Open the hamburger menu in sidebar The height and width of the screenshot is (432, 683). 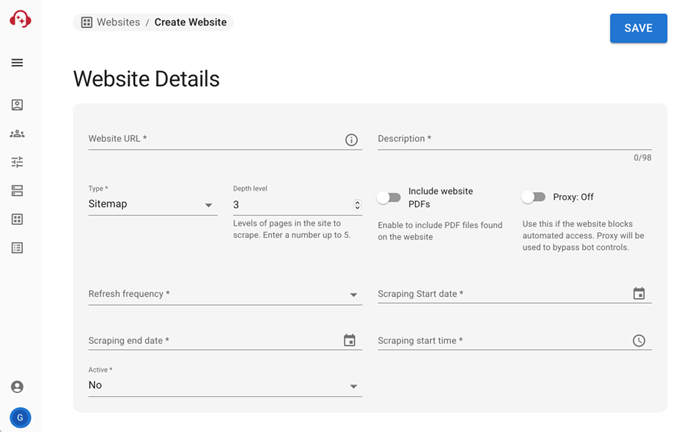(x=17, y=63)
